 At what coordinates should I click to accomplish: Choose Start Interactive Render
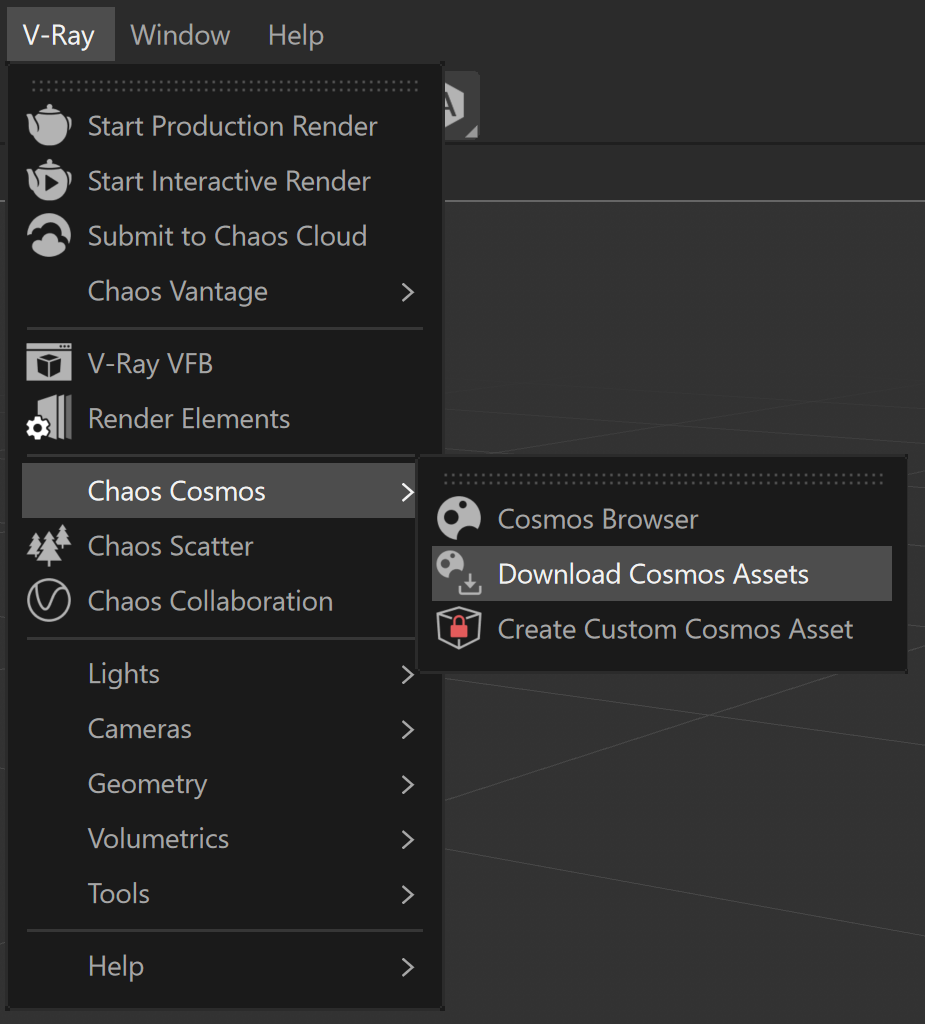[223, 180]
